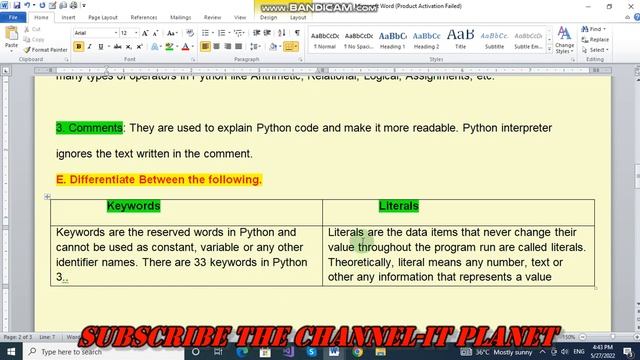Click the Shading paint bucket button
The image size is (640, 360).
[273, 47]
